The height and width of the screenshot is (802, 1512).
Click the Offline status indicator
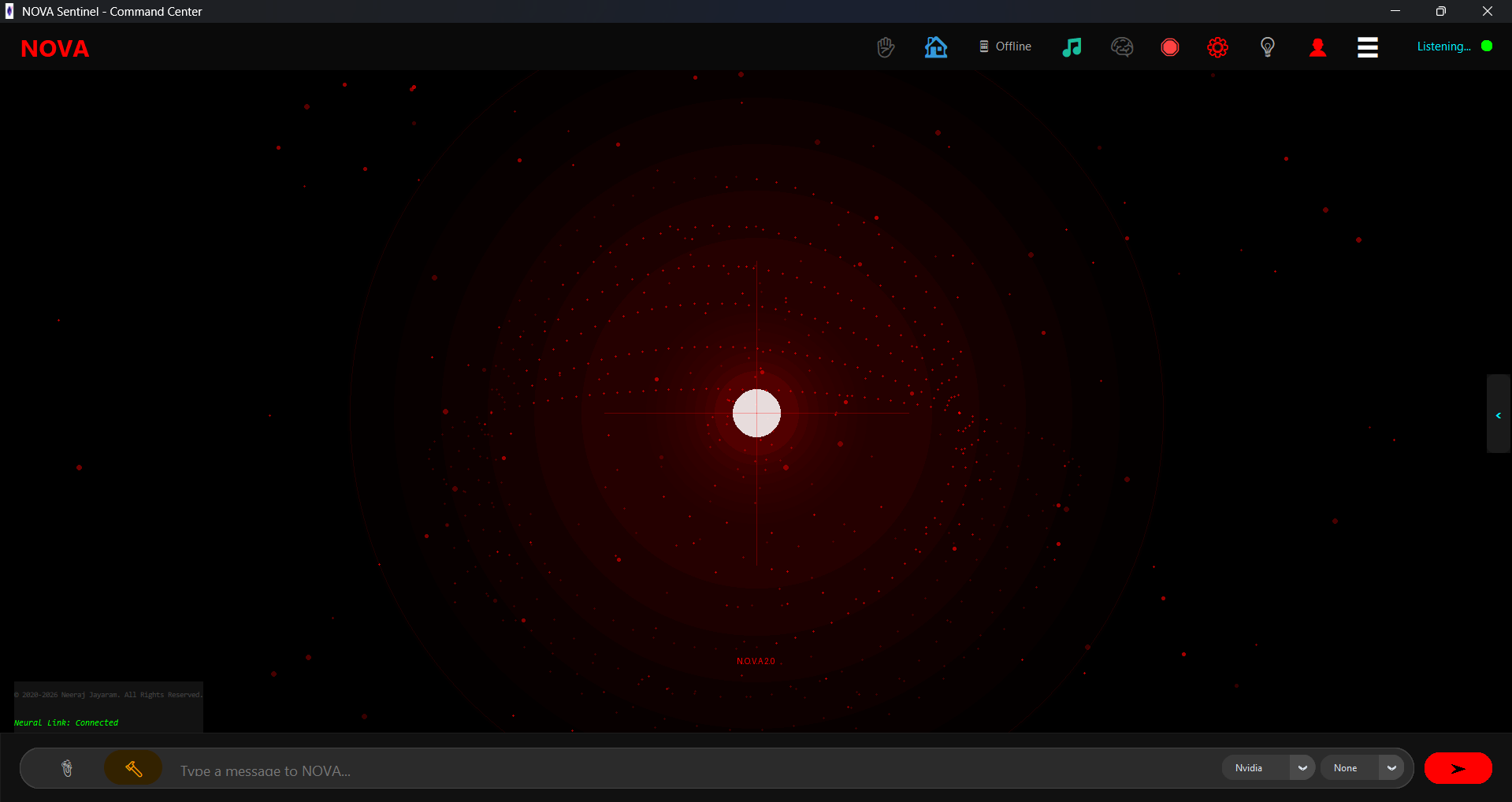coord(1005,46)
